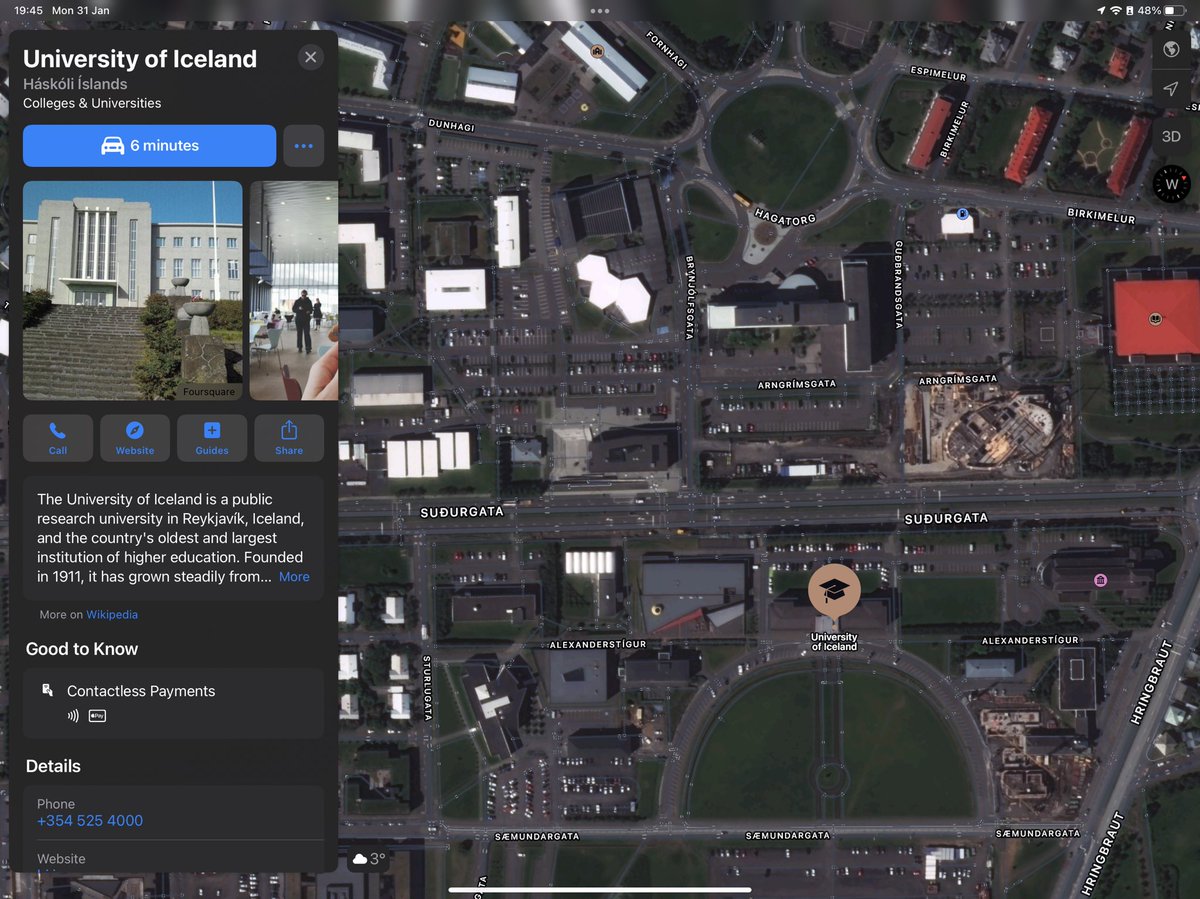This screenshot has height=899, width=1200.
Task: Select the University of Iceland graduation cap pin
Action: coord(834,591)
